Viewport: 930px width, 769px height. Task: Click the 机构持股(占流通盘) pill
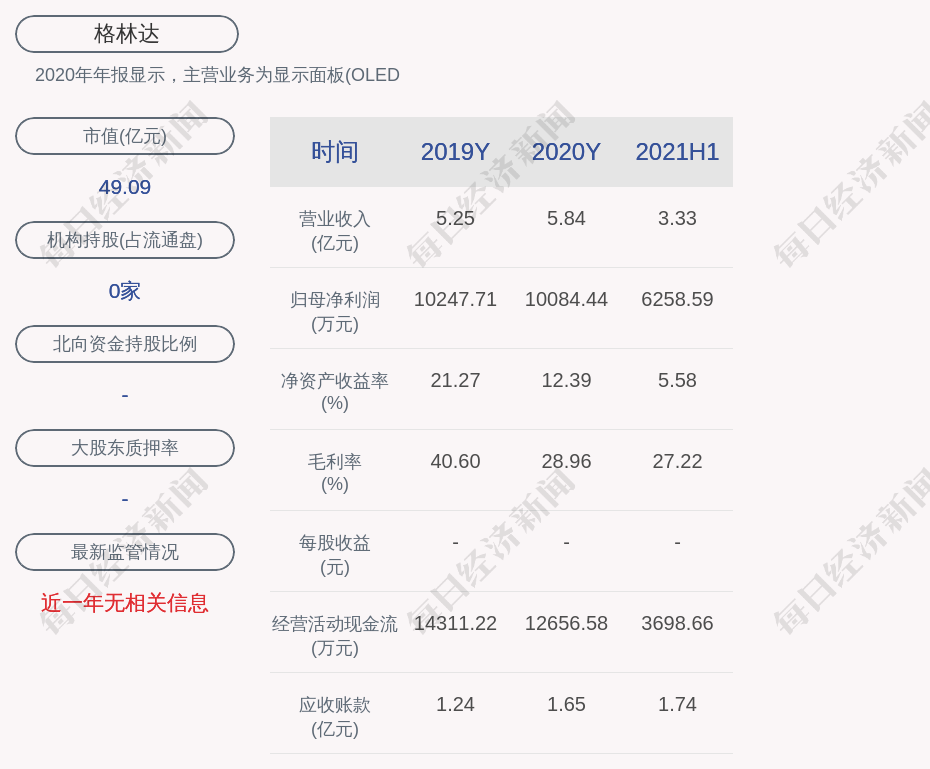click(x=125, y=240)
